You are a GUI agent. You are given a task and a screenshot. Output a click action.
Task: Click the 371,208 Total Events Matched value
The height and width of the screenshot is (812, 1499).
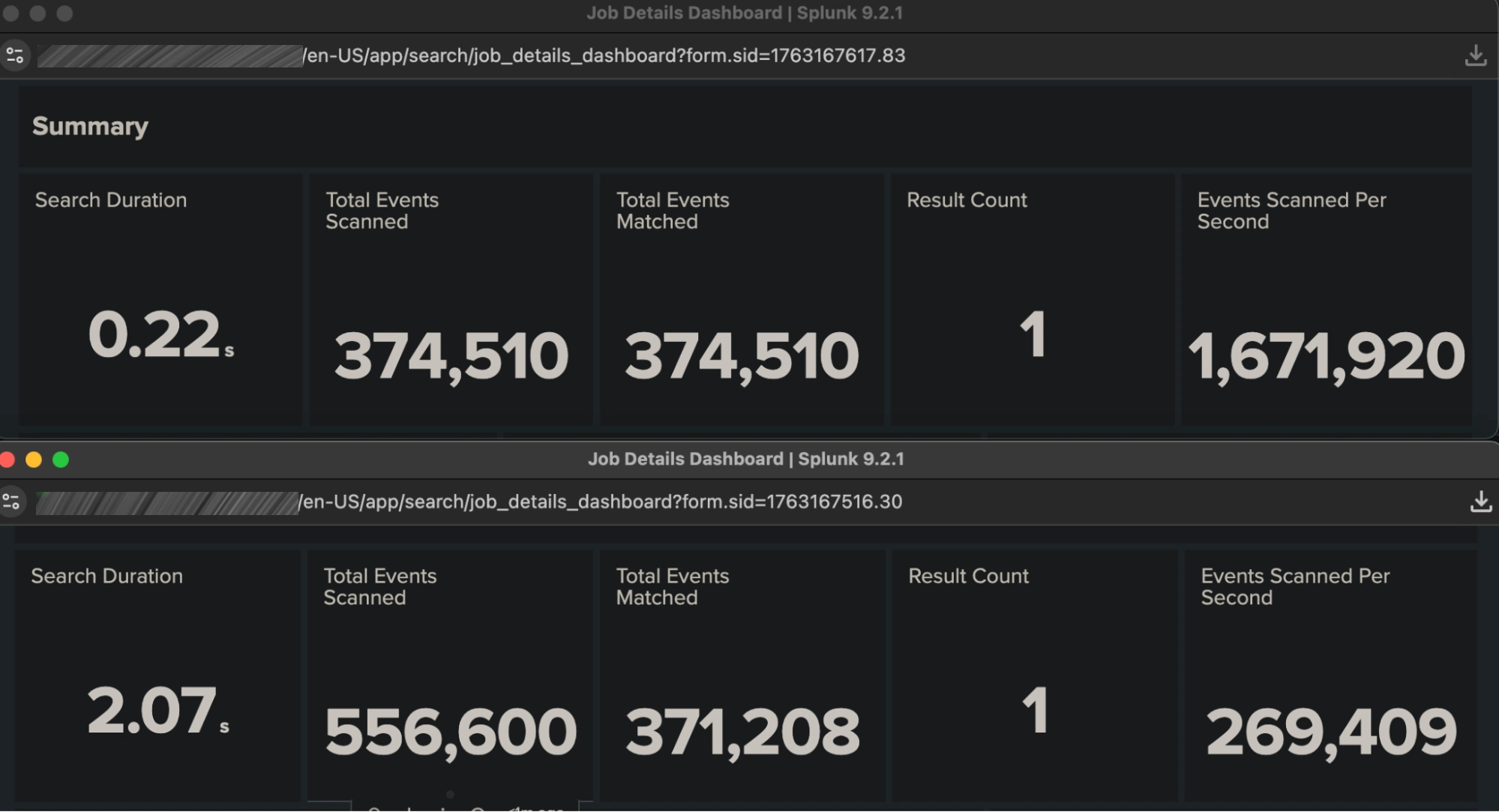[x=742, y=732]
